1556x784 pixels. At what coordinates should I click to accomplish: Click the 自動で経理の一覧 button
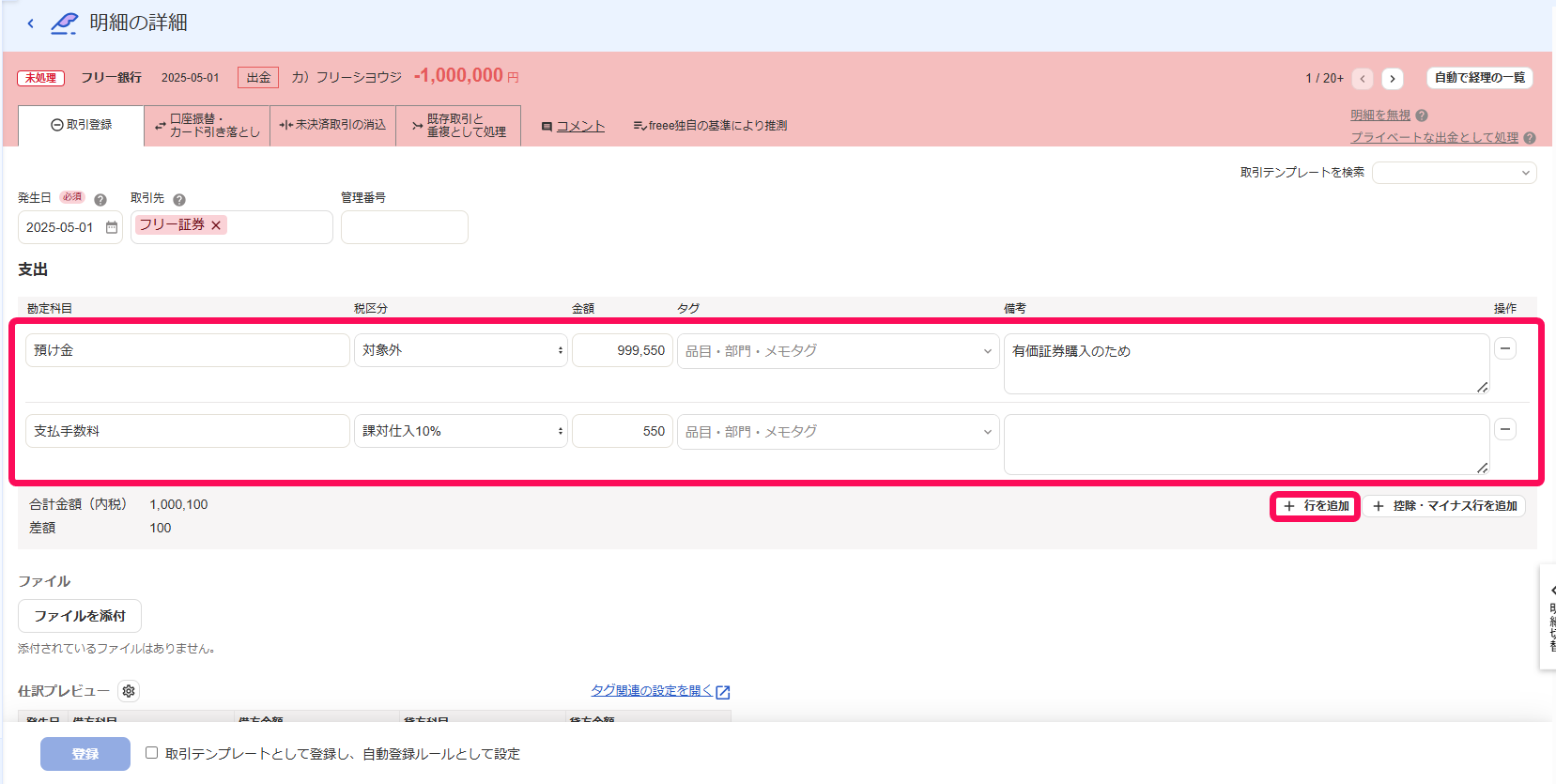click(x=1480, y=78)
